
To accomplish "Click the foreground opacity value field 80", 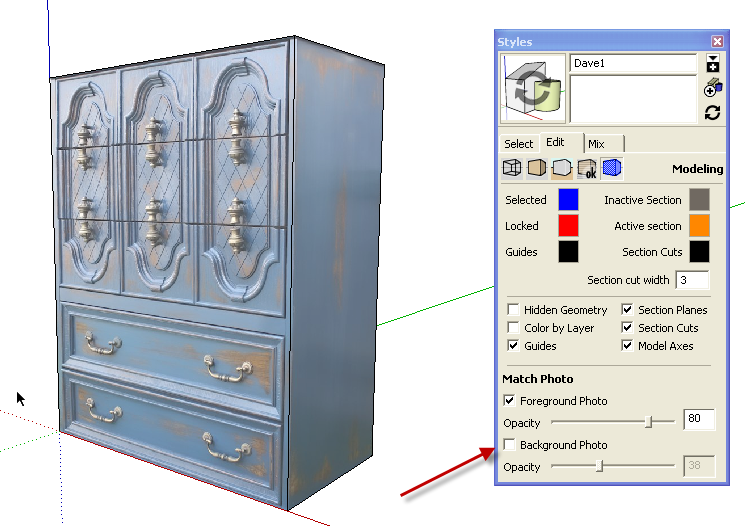I will tap(699, 419).
